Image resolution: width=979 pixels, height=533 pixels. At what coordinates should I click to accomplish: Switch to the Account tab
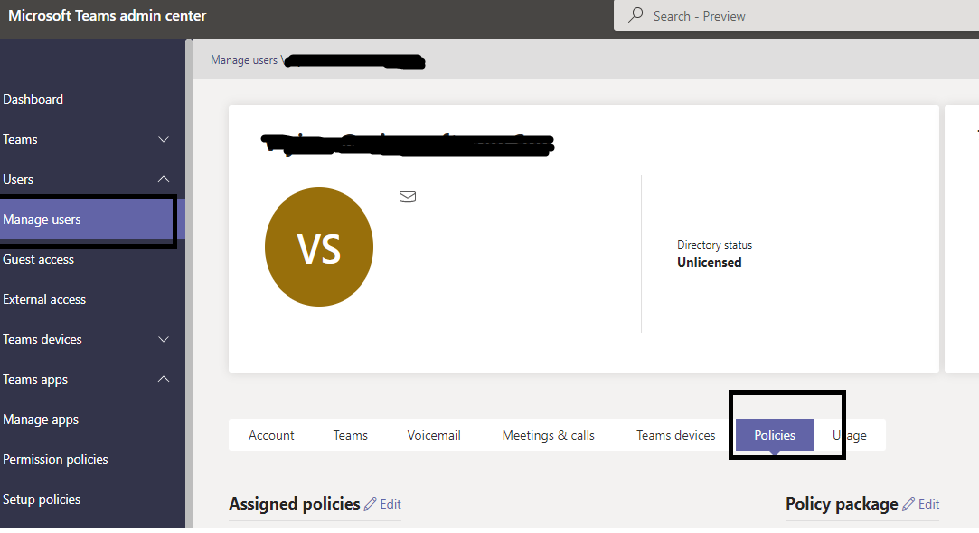[271, 436]
